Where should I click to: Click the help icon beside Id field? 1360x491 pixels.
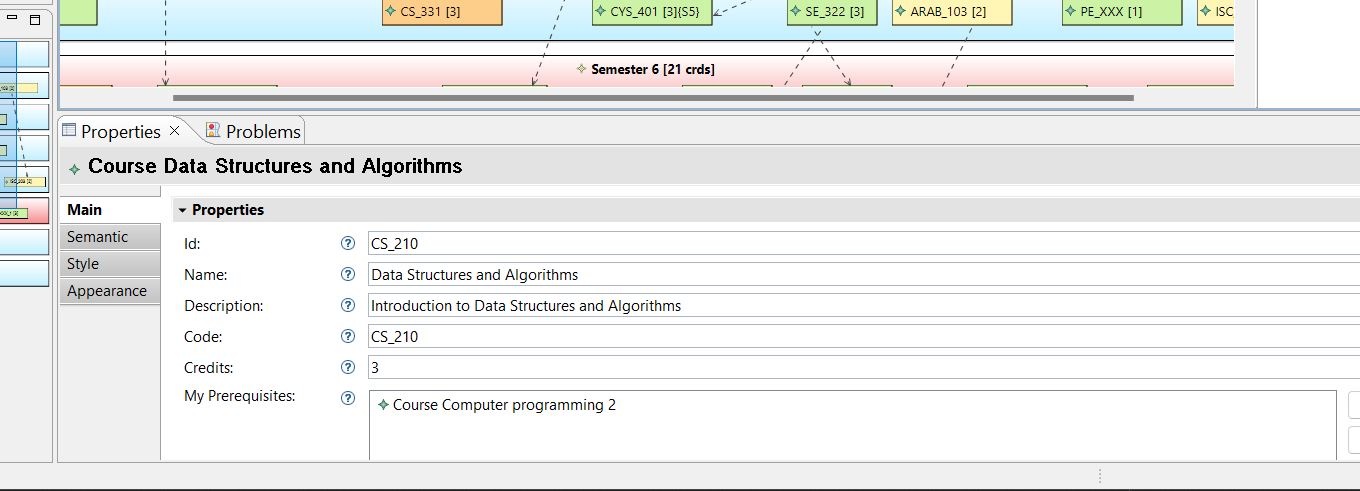(348, 243)
